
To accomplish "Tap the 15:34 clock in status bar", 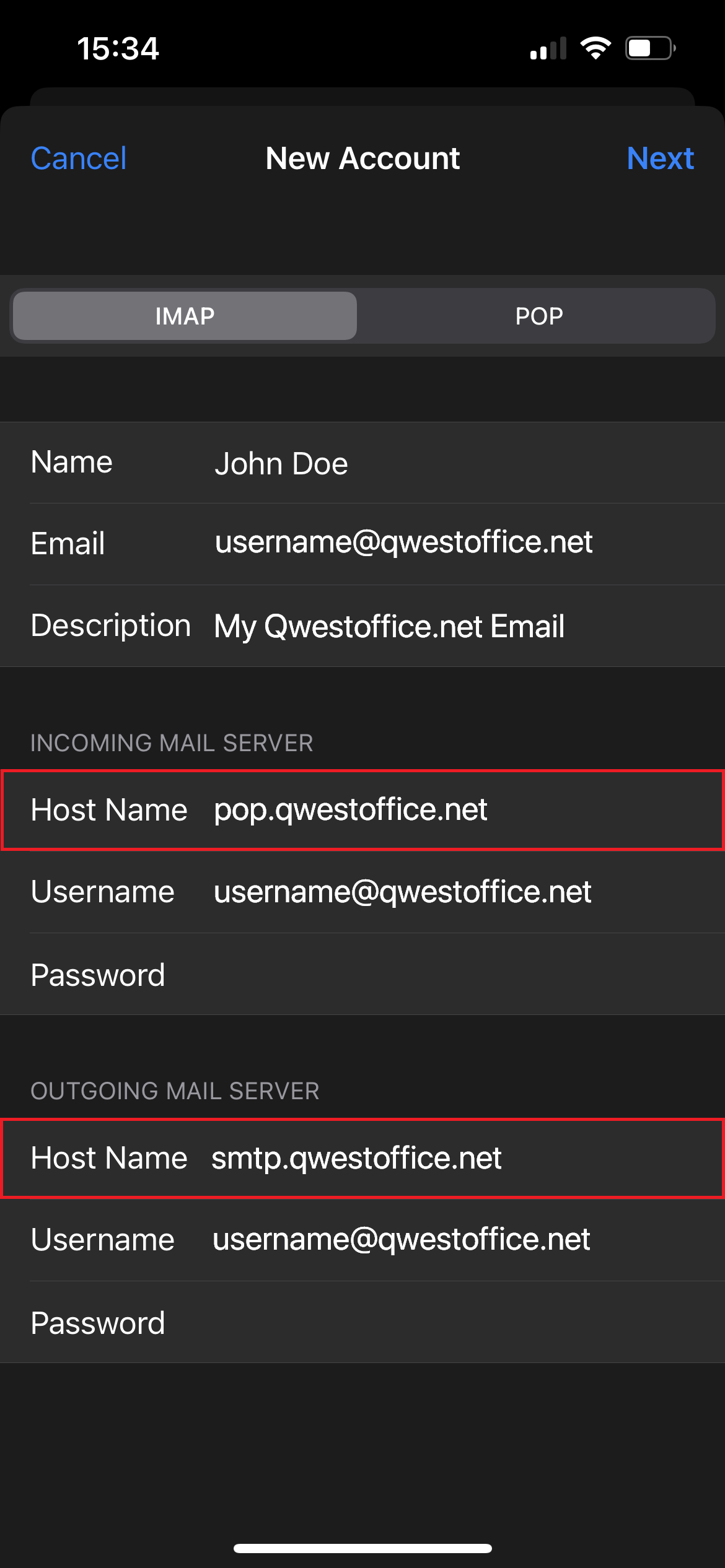I will pos(118,48).
